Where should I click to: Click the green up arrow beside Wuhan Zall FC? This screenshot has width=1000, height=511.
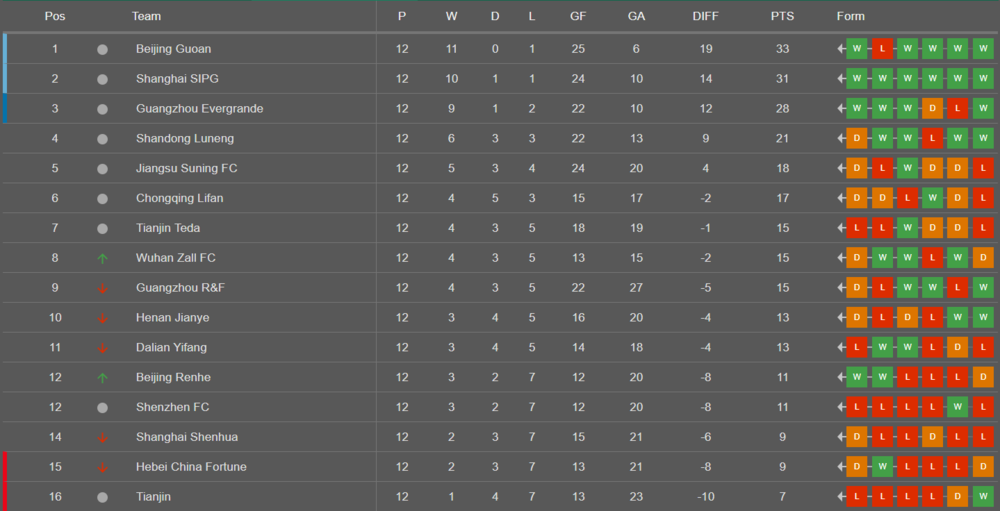[102, 258]
